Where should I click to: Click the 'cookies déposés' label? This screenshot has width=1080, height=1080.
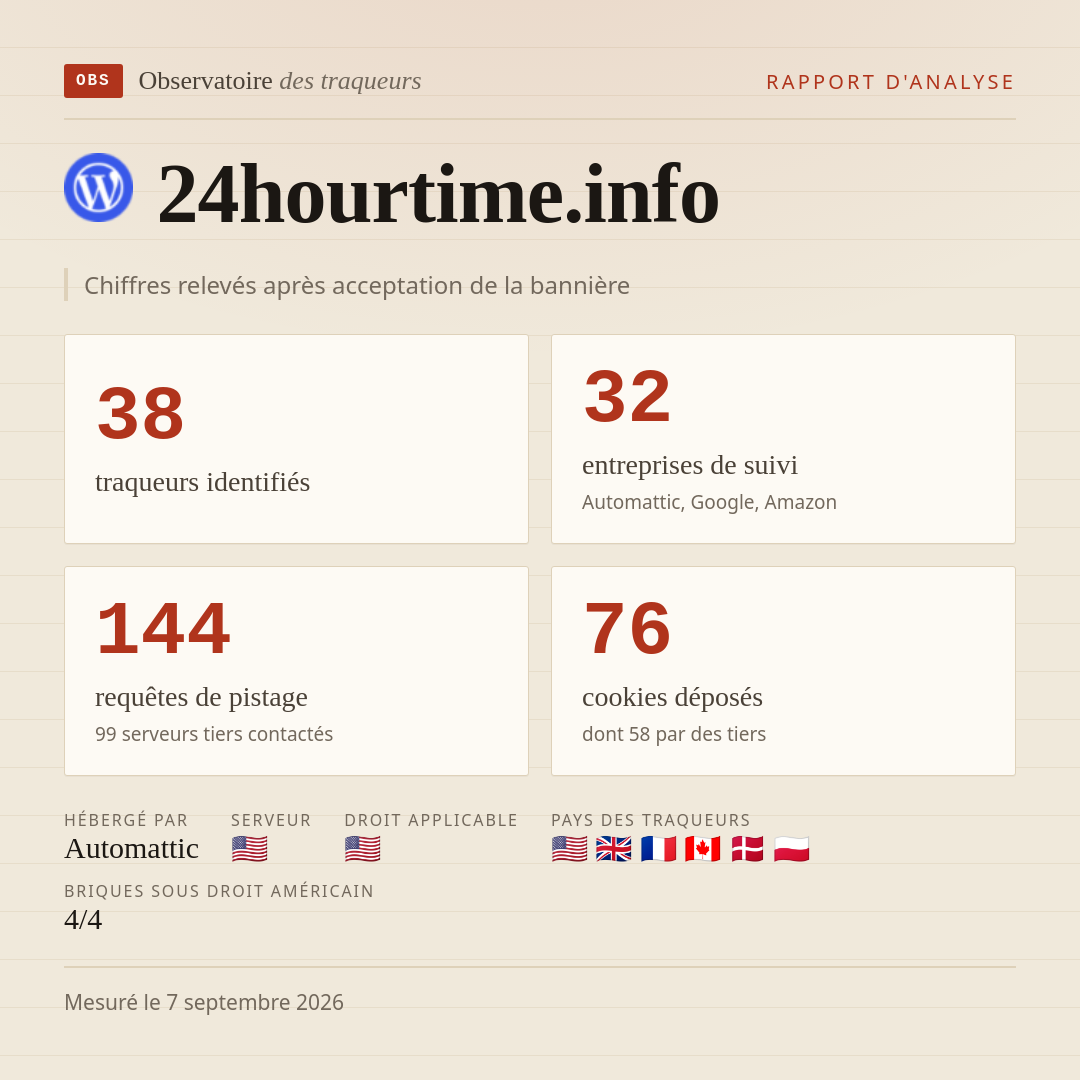click(x=672, y=697)
